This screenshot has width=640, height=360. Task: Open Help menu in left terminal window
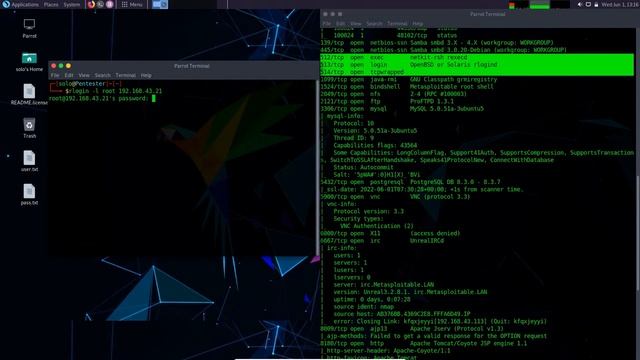(146, 75)
